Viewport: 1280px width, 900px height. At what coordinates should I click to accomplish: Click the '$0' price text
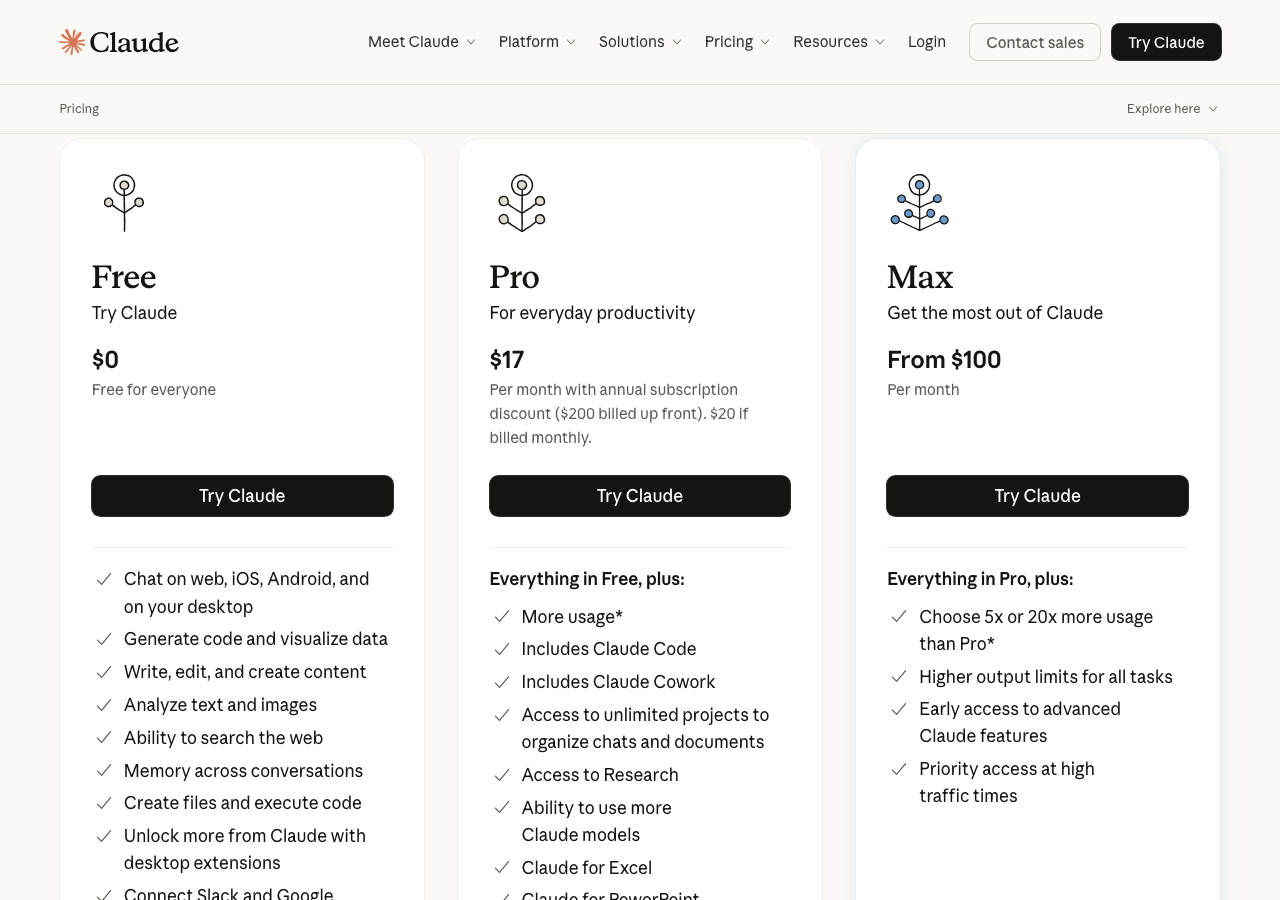[105, 360]
